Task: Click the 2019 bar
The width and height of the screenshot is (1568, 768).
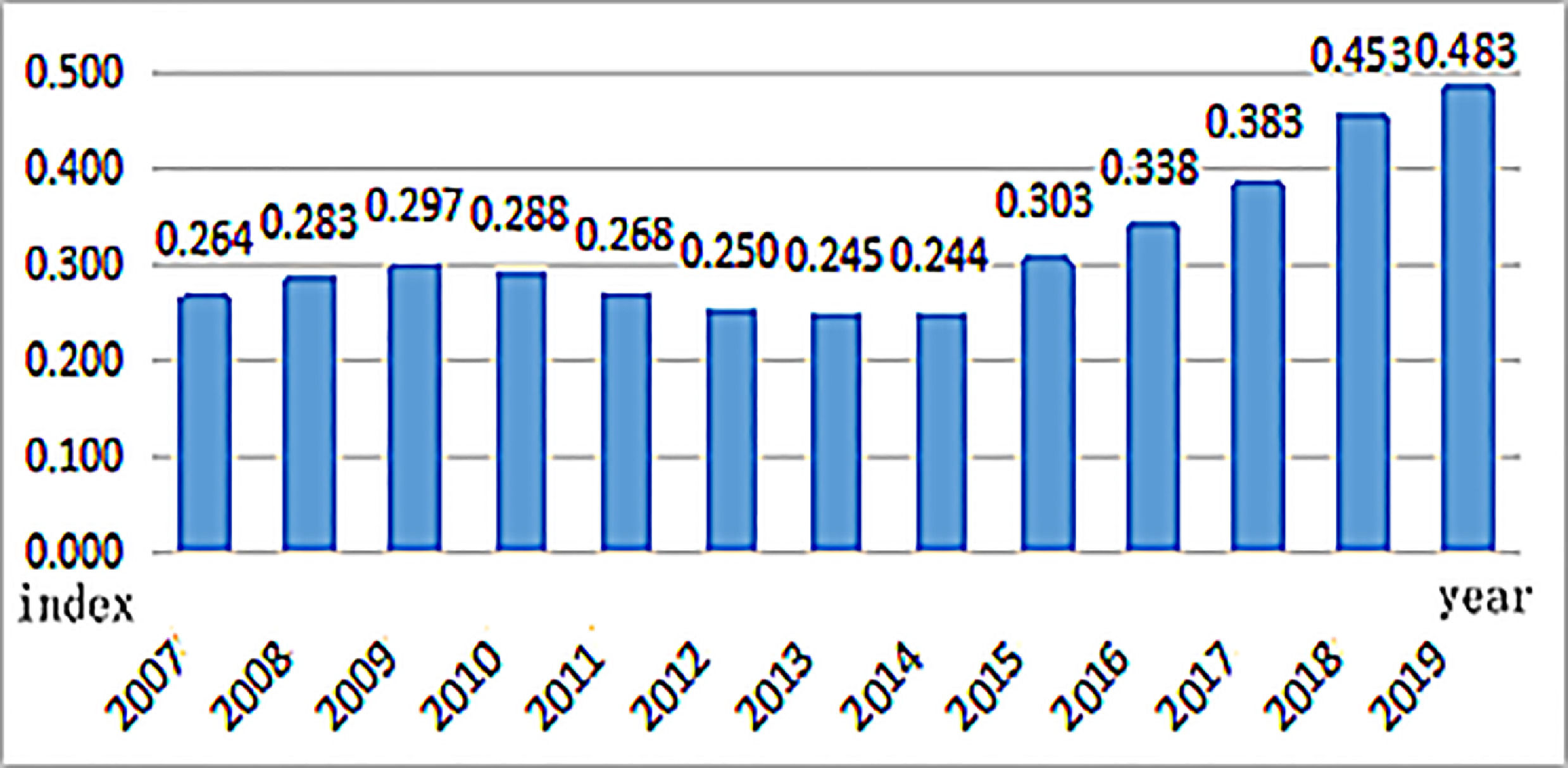Action: coord(1467,318)
